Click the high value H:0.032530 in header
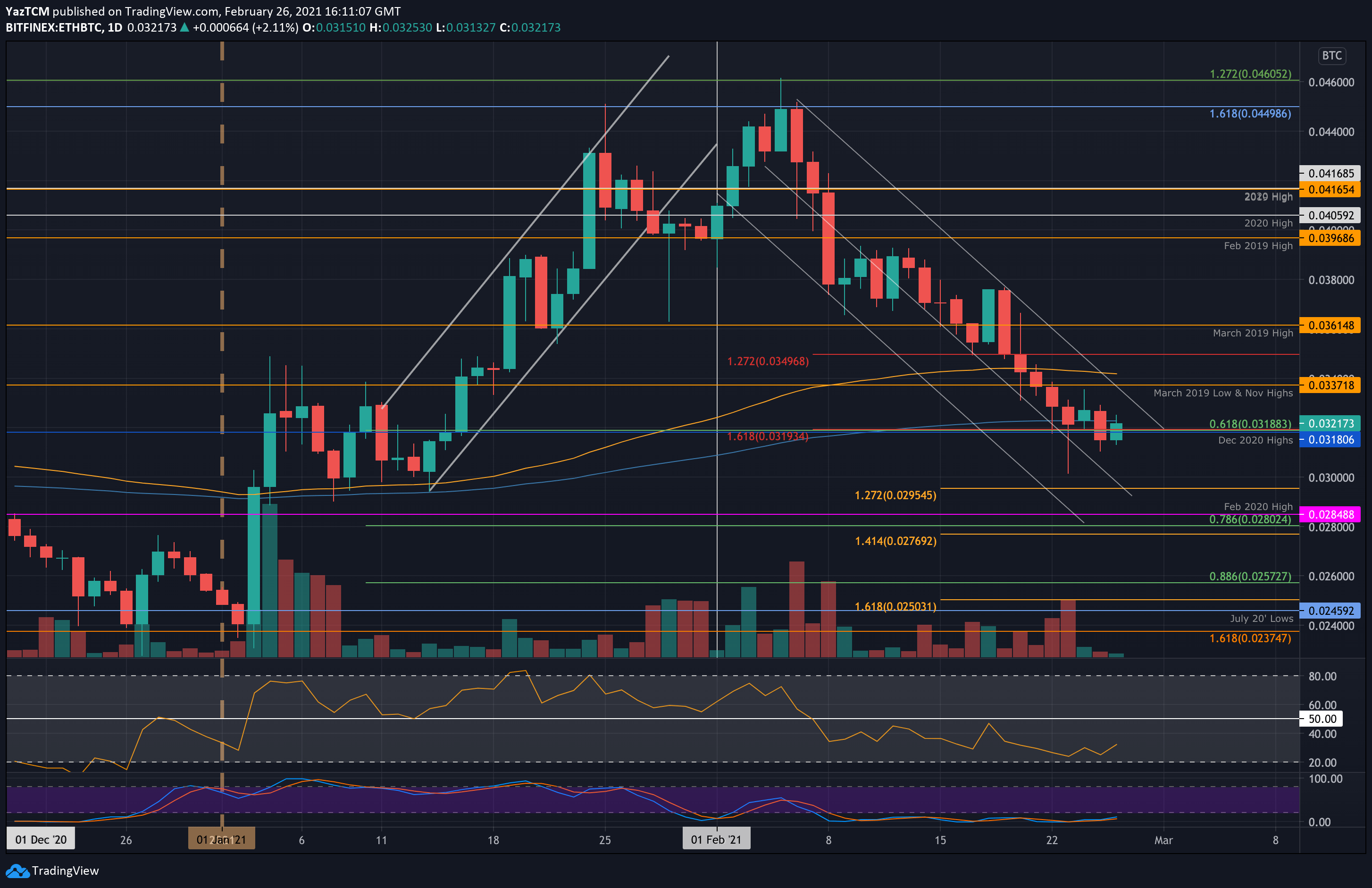The image size is (1372, 888). 400,28
